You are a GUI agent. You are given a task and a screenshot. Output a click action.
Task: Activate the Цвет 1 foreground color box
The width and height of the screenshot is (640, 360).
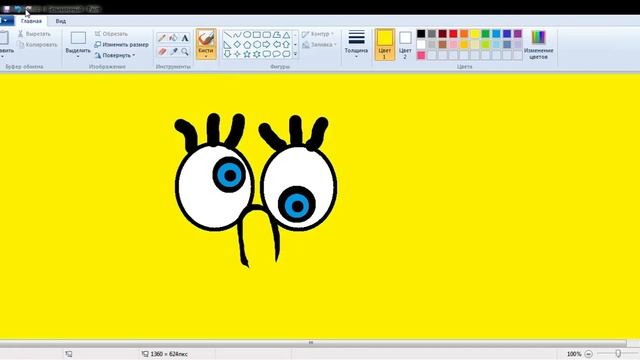(385, 44)
